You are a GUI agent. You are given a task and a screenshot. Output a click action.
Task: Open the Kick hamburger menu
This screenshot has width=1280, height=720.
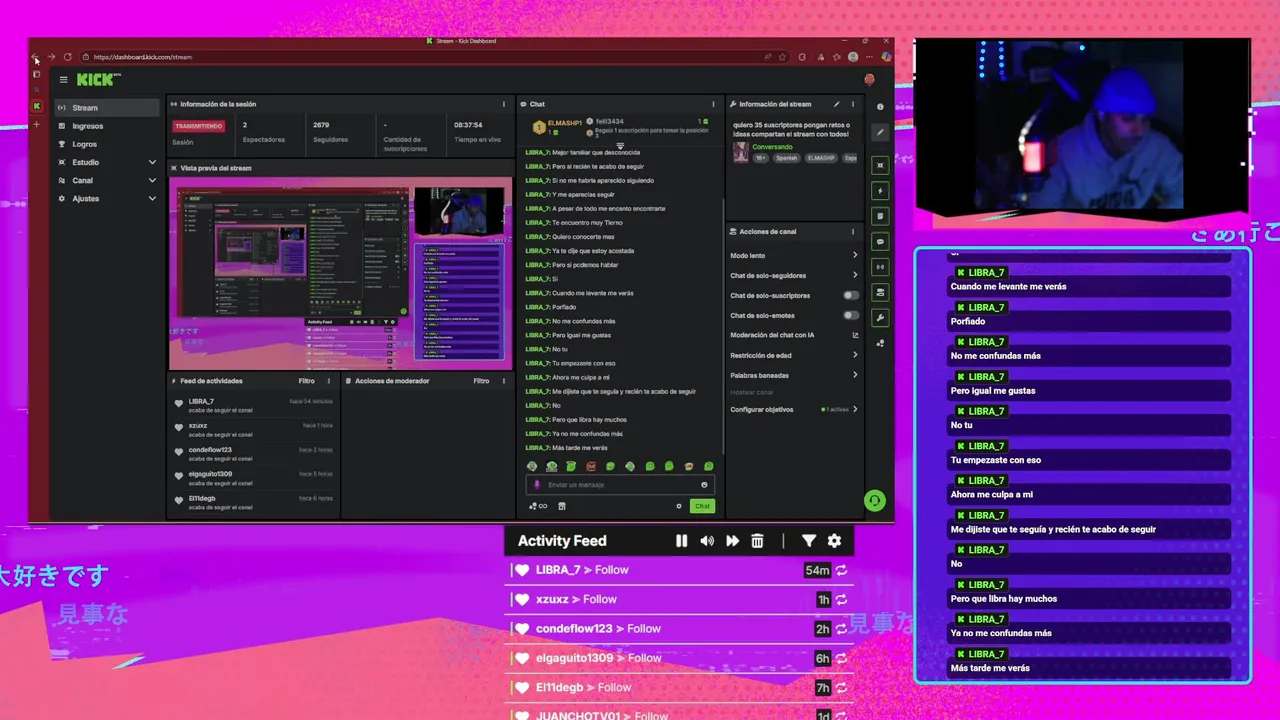pos(63,80)
